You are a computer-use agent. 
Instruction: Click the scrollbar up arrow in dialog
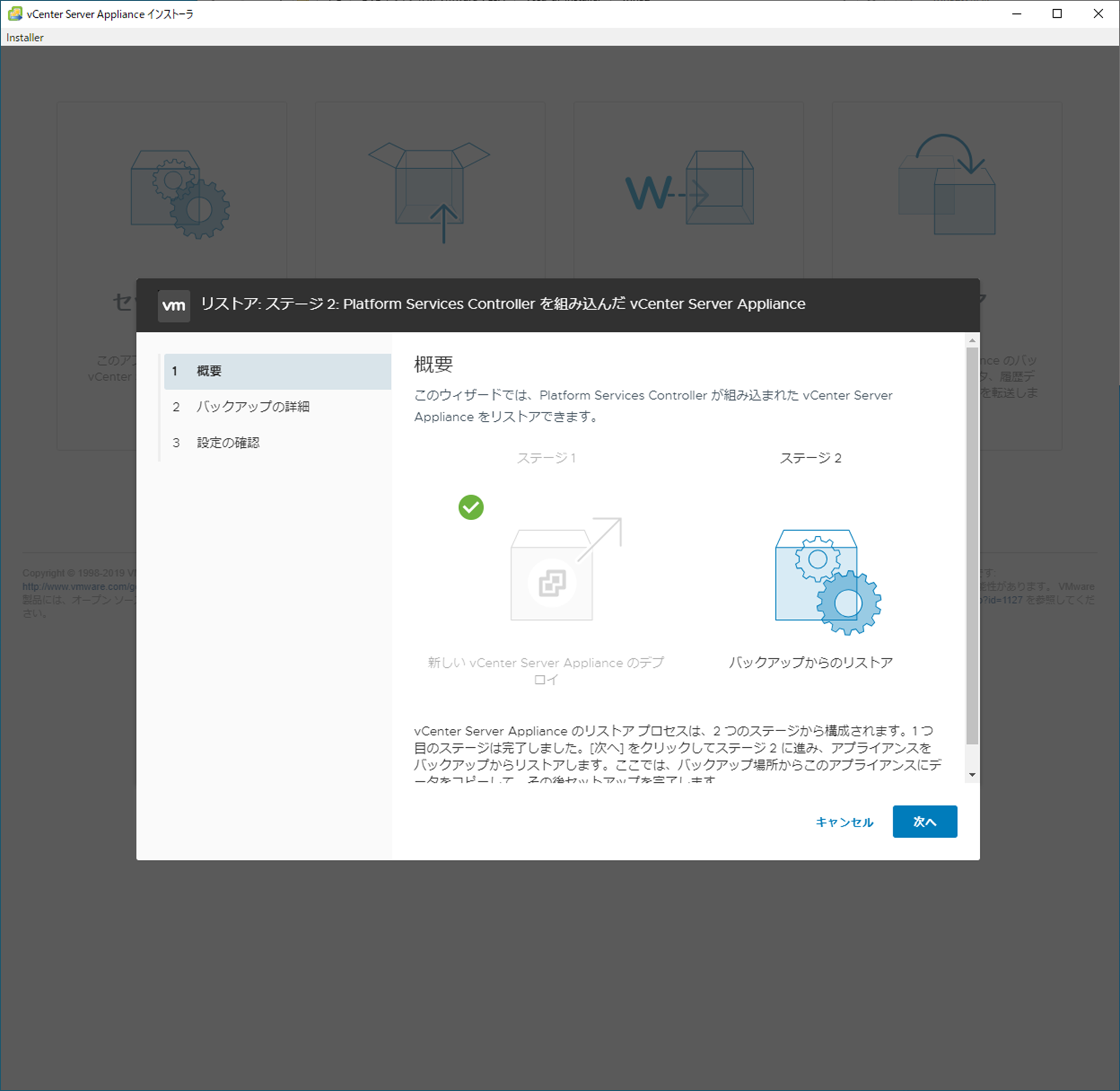pyautogui.click(x=972, y=341)
